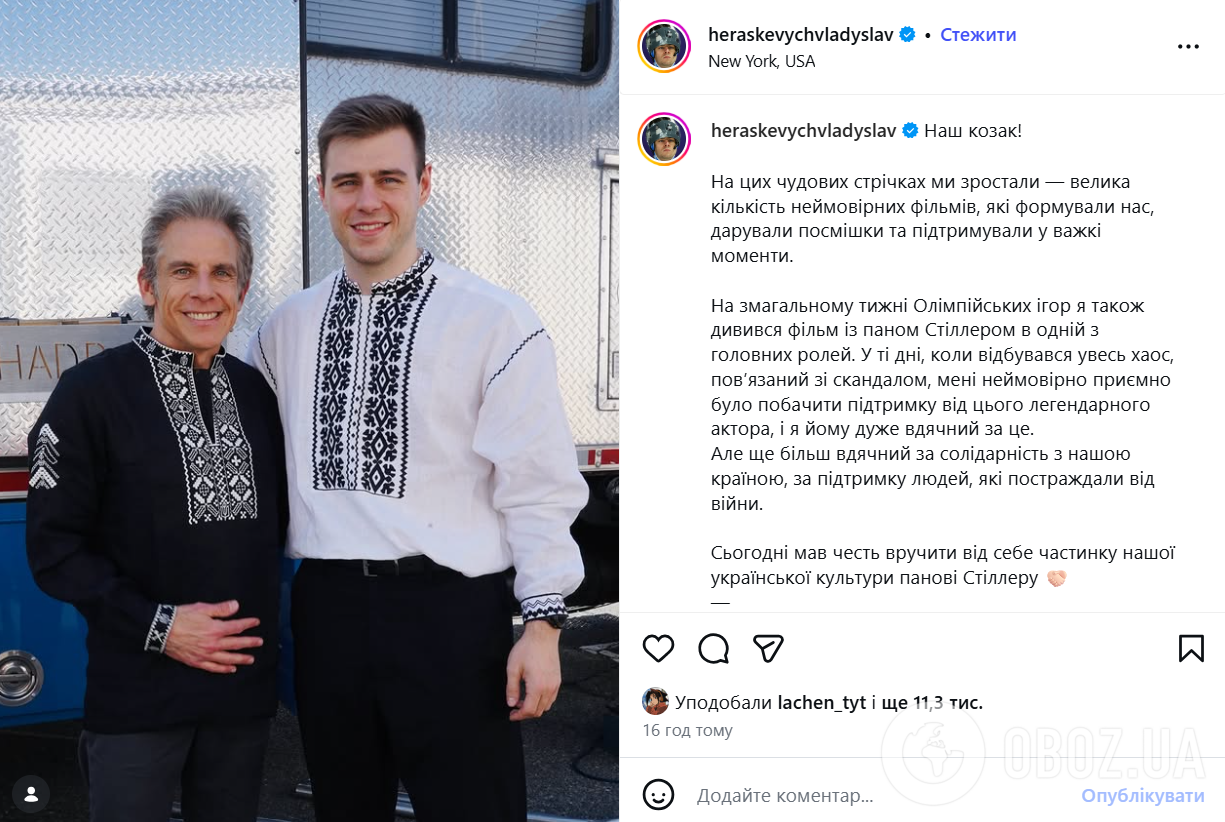The width and height of the screenshot is (1225, 822).
Task: Share post using paper plane icon
Action: pos(767,648)
